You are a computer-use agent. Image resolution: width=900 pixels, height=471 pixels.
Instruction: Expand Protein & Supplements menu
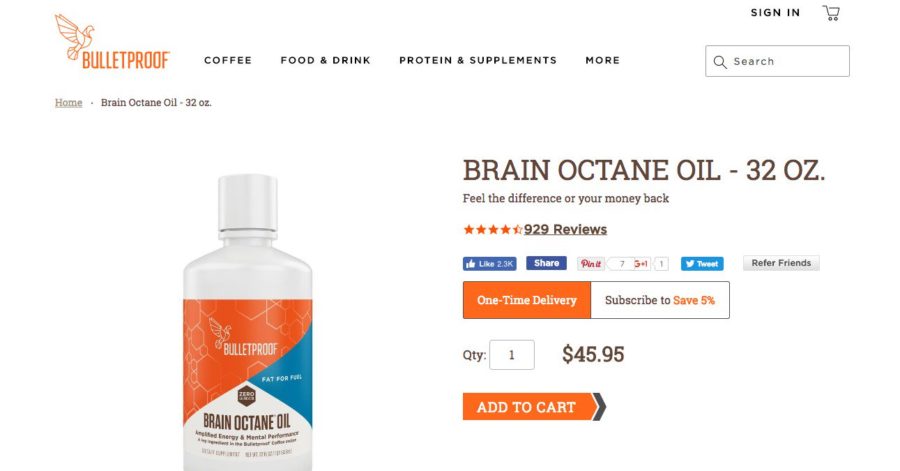coord(478,60)
